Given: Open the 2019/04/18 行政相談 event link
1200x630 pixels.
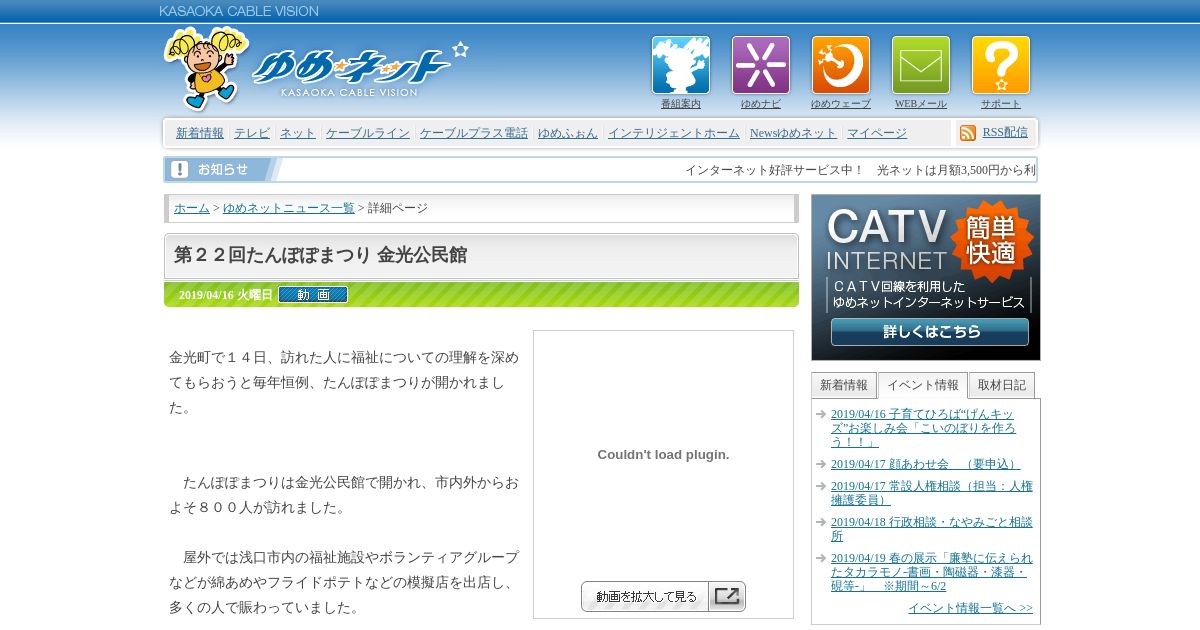Looking at the screenshot, I should (x=932, y=529).
